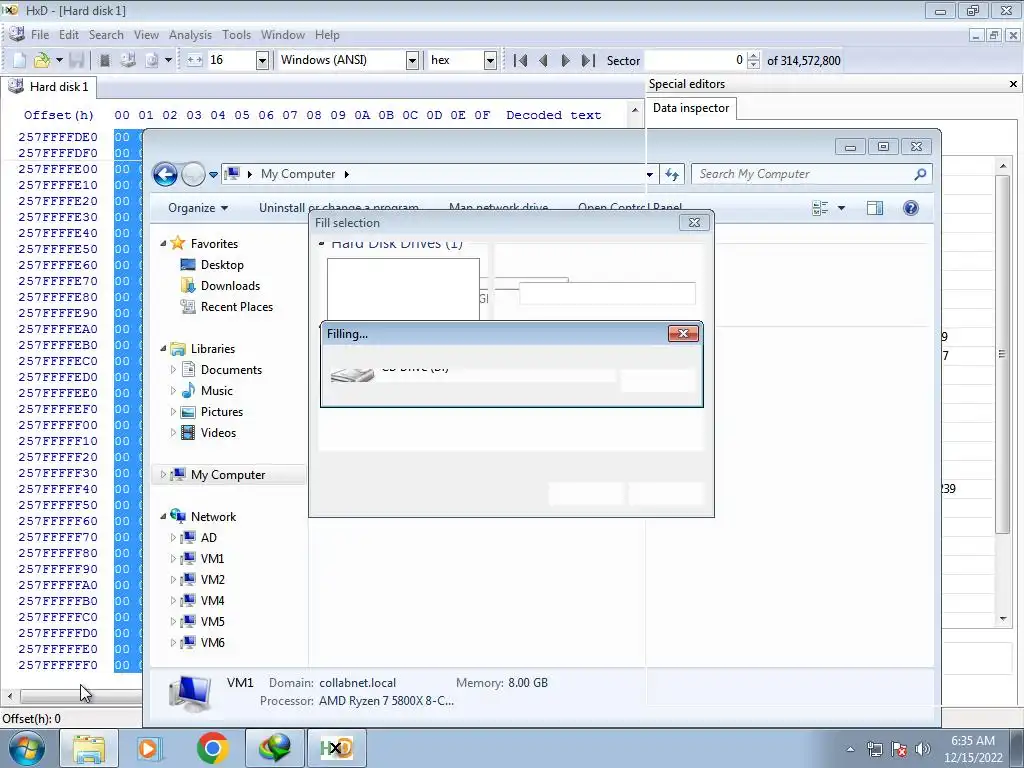Click the bytes-per-row width icon
Screen dimensions: 1024x768
(x=195, y=60)
